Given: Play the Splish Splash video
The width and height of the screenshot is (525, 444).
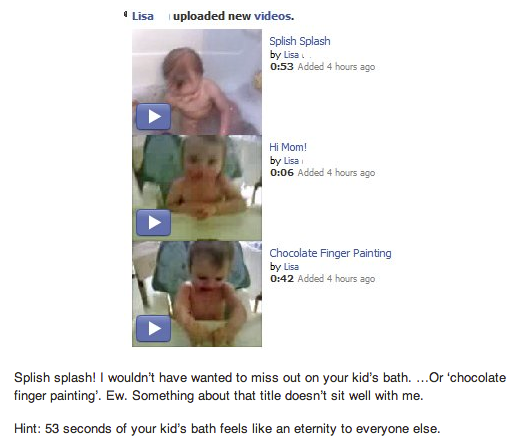Looking at the screenshot, I should 153,117.
